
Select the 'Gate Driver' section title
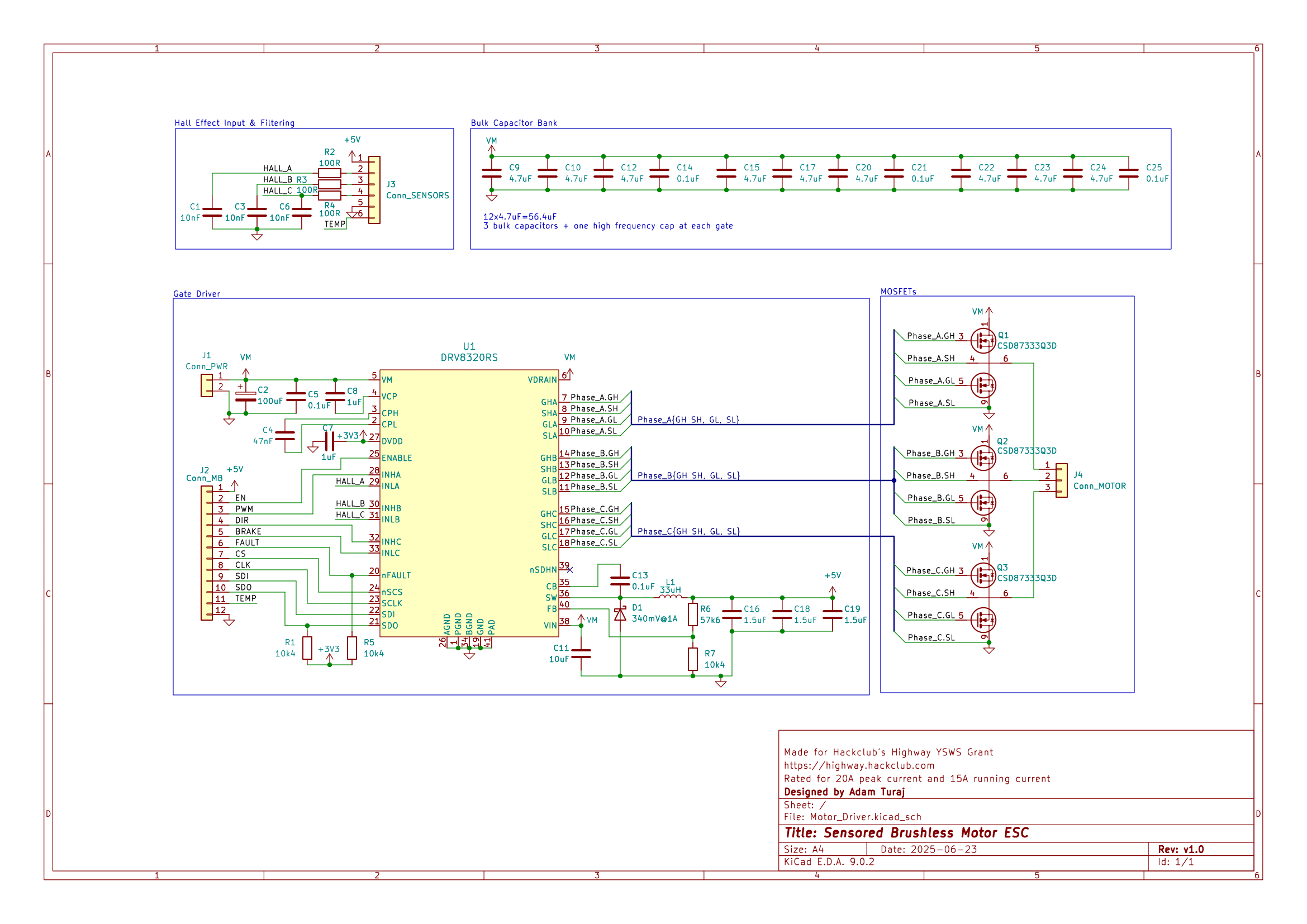coord(196,294)
